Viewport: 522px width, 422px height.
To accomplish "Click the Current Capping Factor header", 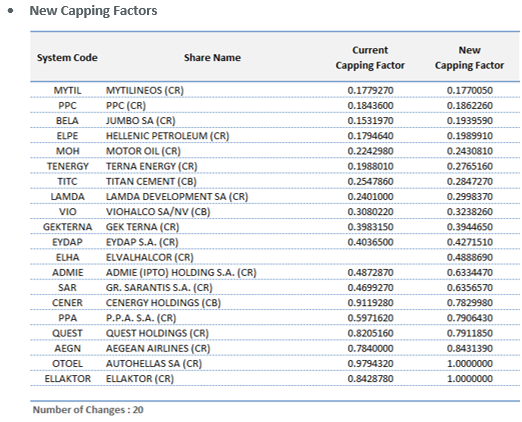I will (370, 58).
